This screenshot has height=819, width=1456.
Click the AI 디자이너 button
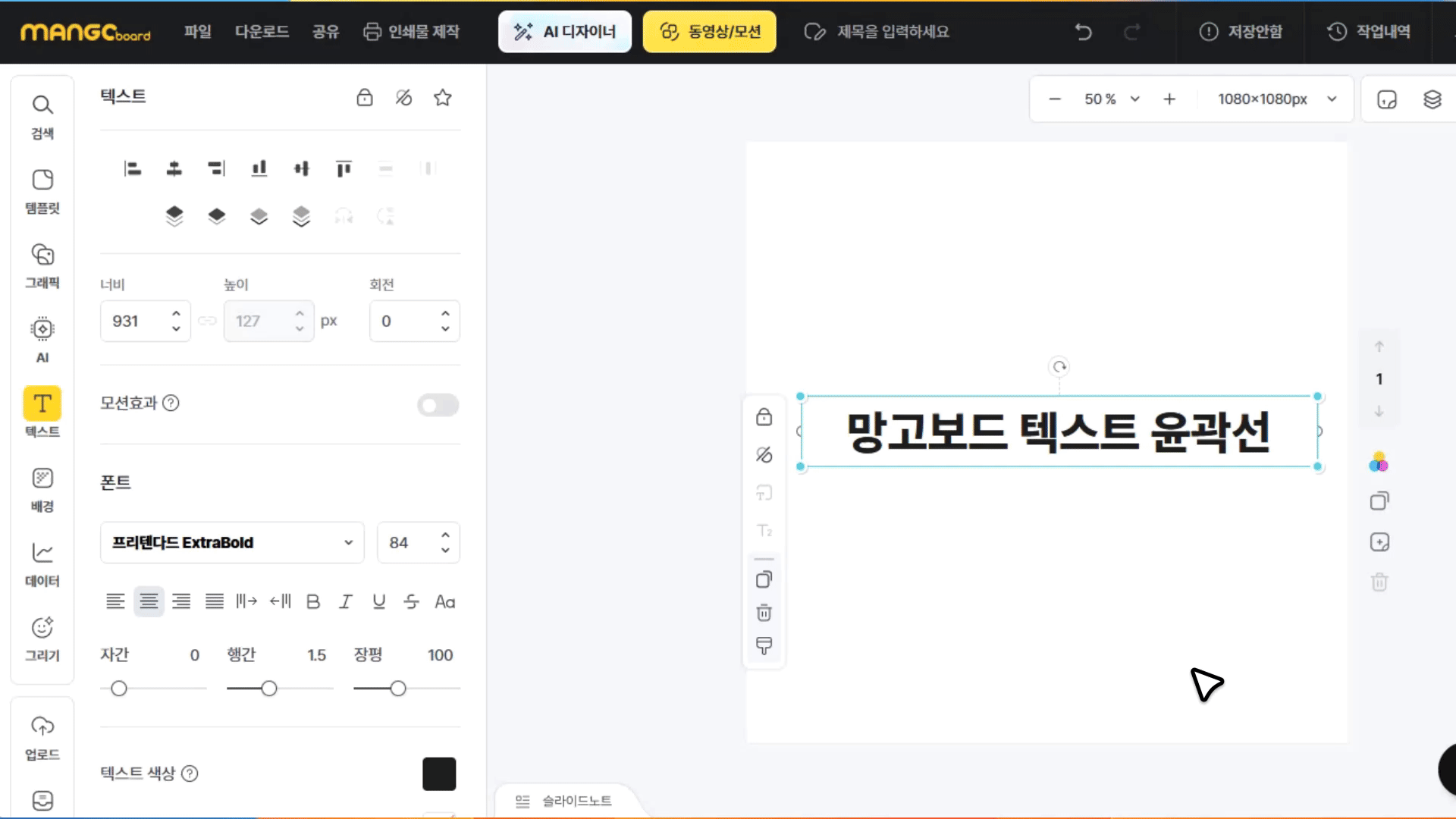(x=565, y=32)
